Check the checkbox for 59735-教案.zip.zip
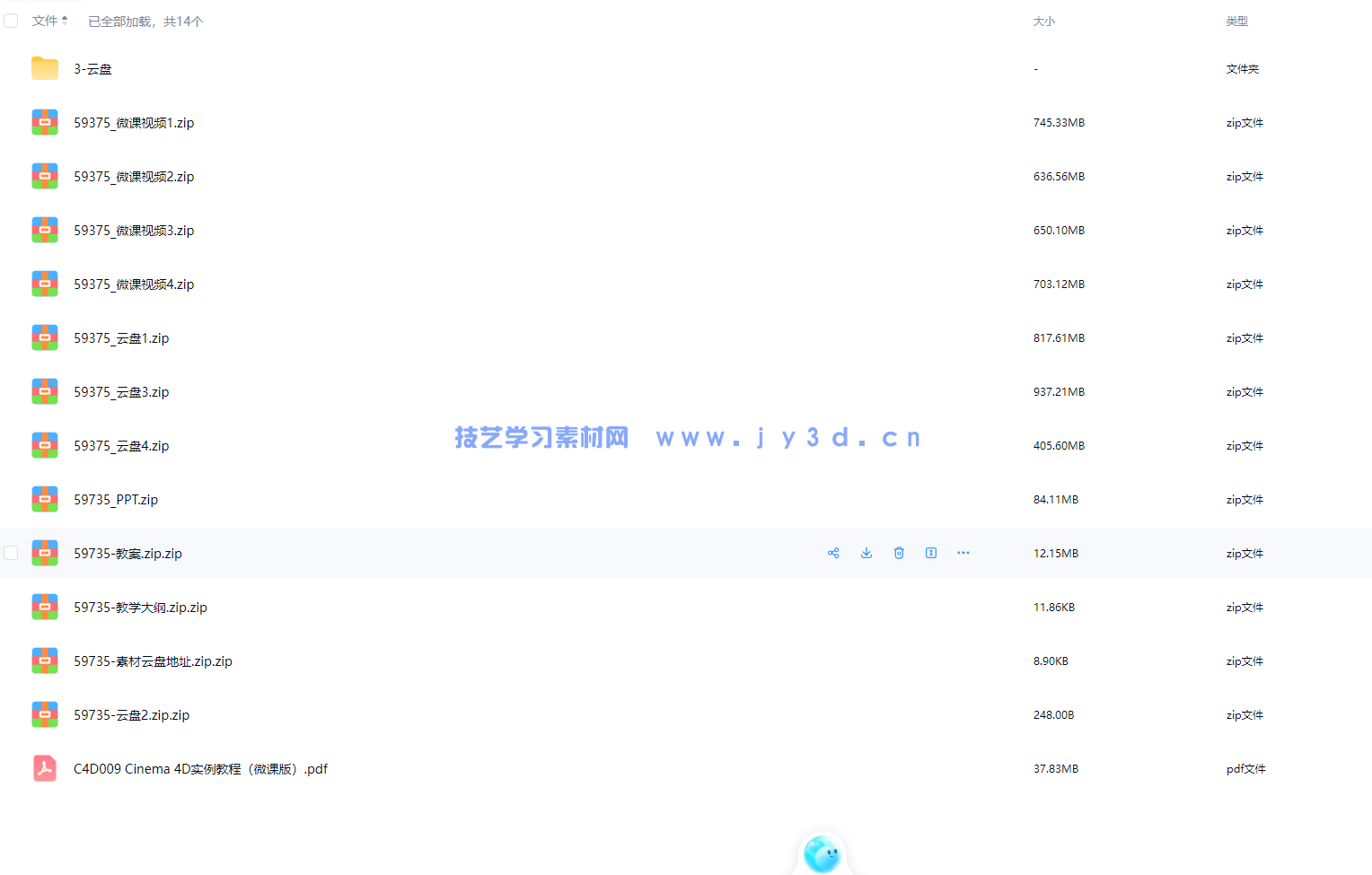This screenshot has width=1372, height=875. click(x=10, y=553)
